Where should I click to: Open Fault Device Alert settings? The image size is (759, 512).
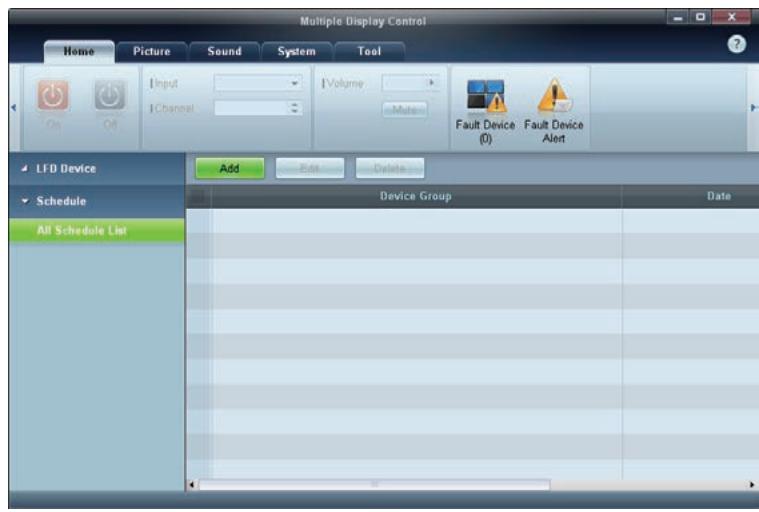click(x=554, y=111)
